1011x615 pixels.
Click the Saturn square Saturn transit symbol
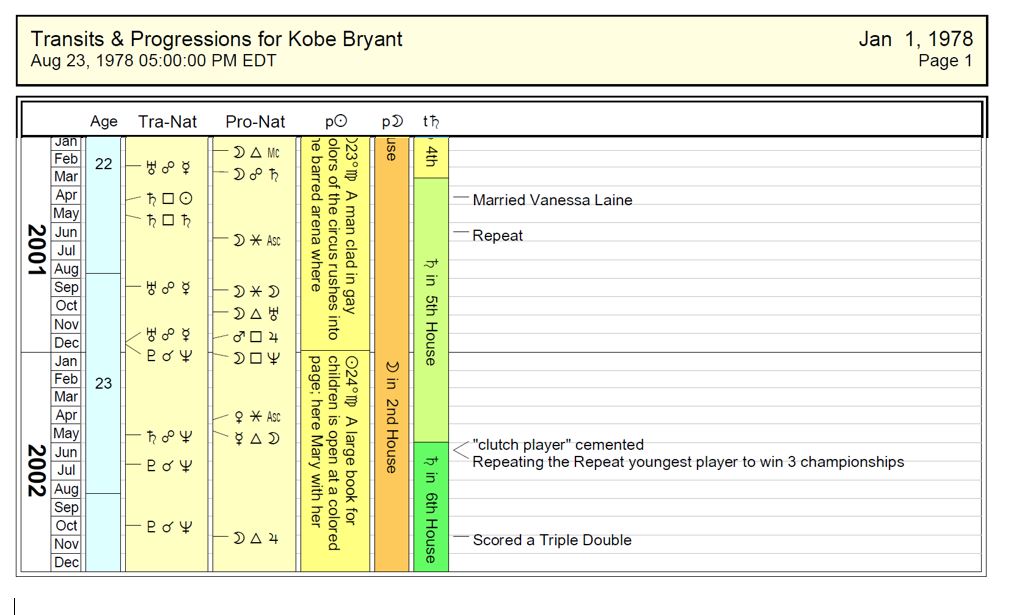click(165, 218)
